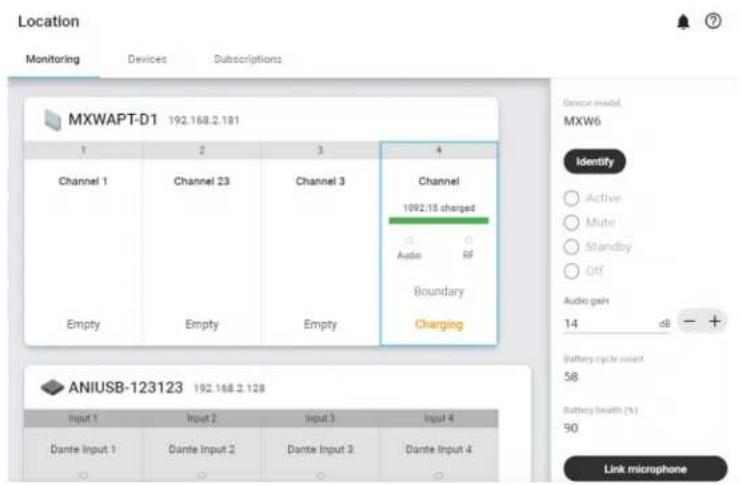The image size is (740, 485).
Task: Choose the Off radio option
Action: (571, 271)
